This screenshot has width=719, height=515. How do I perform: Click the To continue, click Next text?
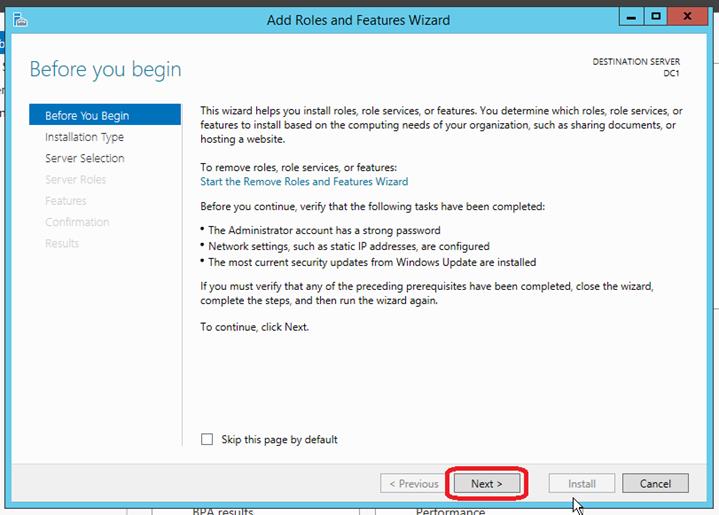click(254, 327)
